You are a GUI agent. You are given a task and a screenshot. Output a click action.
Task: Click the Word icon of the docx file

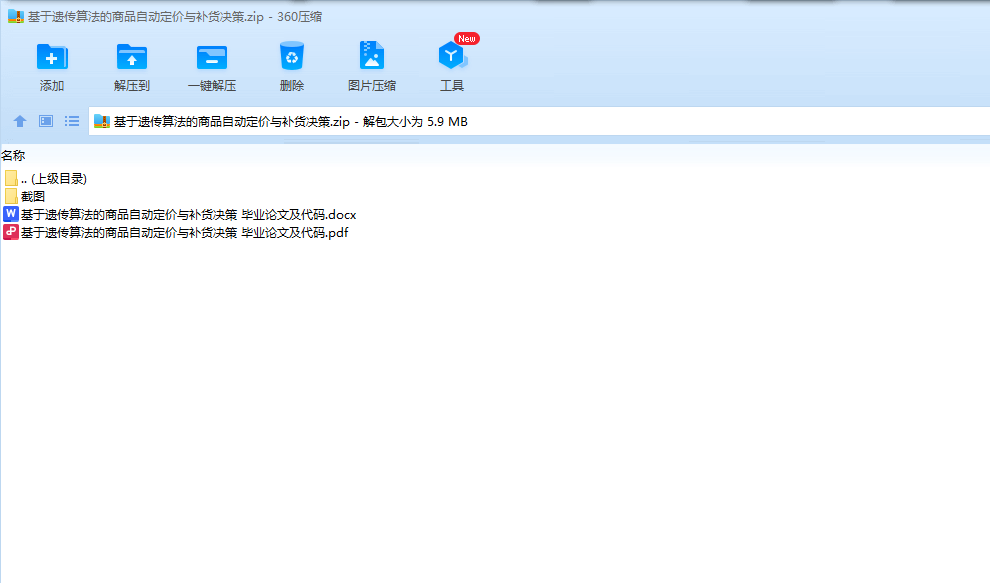pyautogui.click(x=10, y=214)
